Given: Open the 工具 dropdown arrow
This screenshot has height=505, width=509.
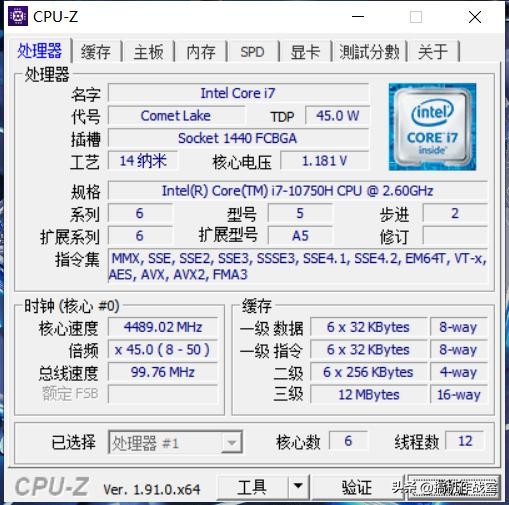Looking at the screenshot, I should tap(298, 486).
